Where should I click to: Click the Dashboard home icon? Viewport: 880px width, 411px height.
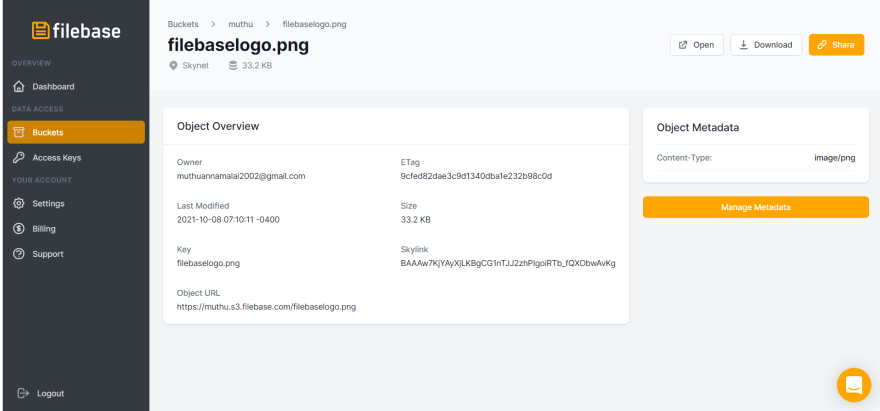point(19,86)
